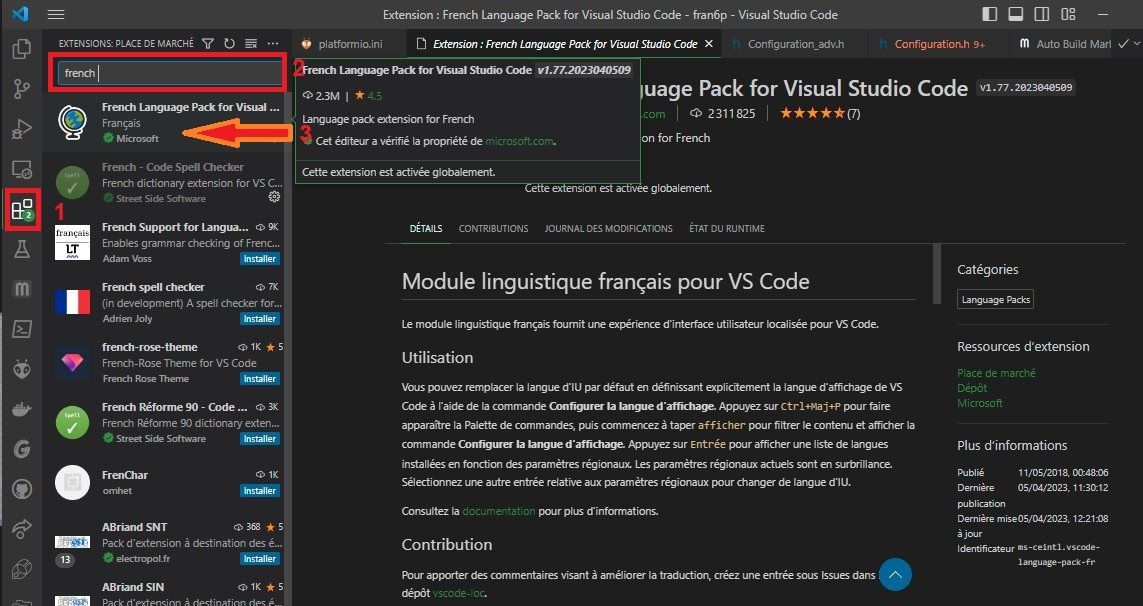Viewport: 1143px width, 606px height.
Task: Refresh the extensions marketplace list
Action: tap(230, 44)
